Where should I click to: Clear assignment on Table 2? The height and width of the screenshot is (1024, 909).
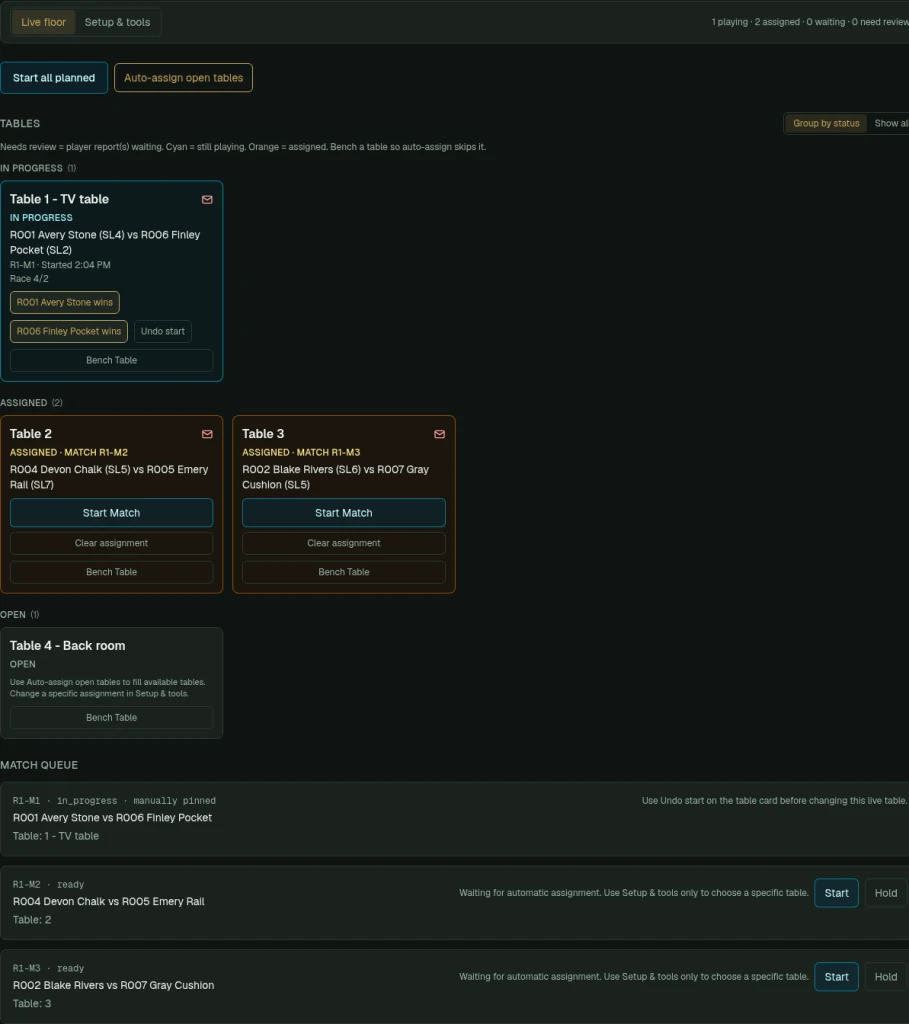(x=112, y=543)
